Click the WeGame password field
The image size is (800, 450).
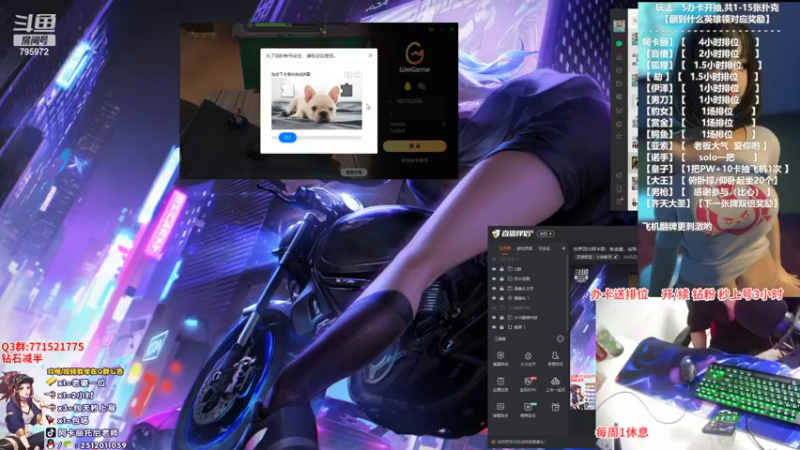[x=416, y=114]
